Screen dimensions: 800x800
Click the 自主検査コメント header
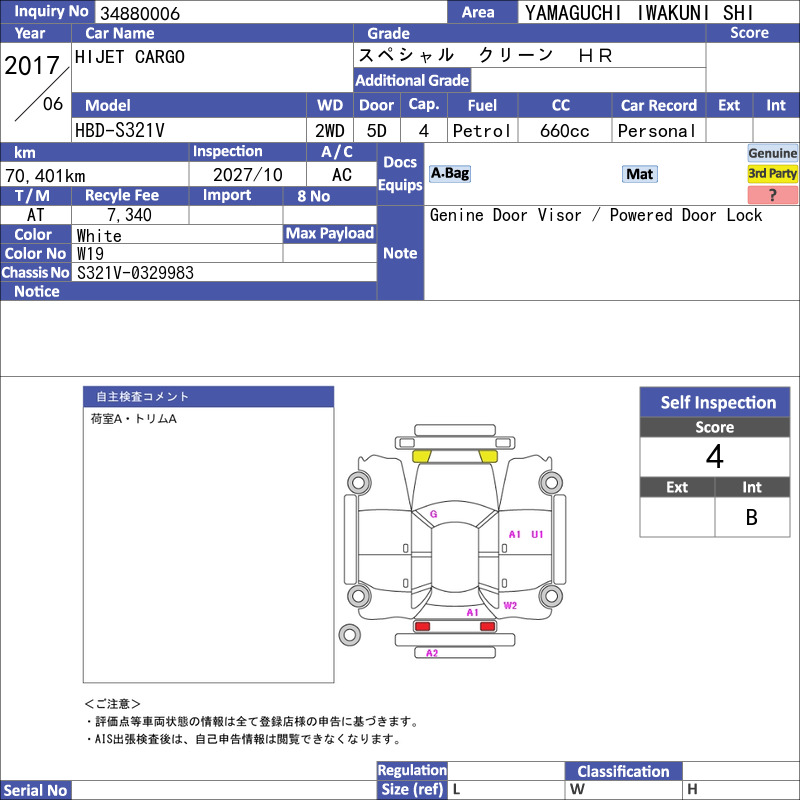pyautogui.click(x=208, y=396)
